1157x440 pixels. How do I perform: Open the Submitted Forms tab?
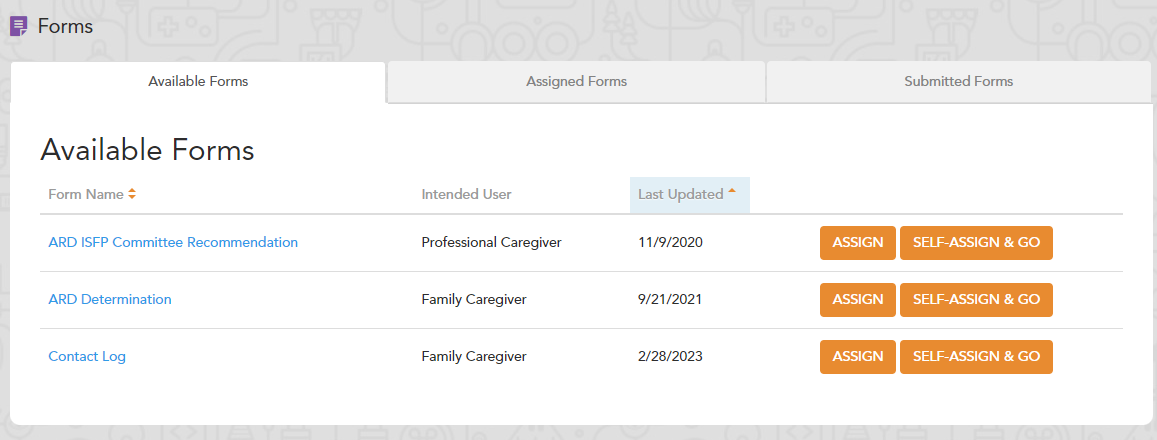pyautogui.click(x=958, y=82)
